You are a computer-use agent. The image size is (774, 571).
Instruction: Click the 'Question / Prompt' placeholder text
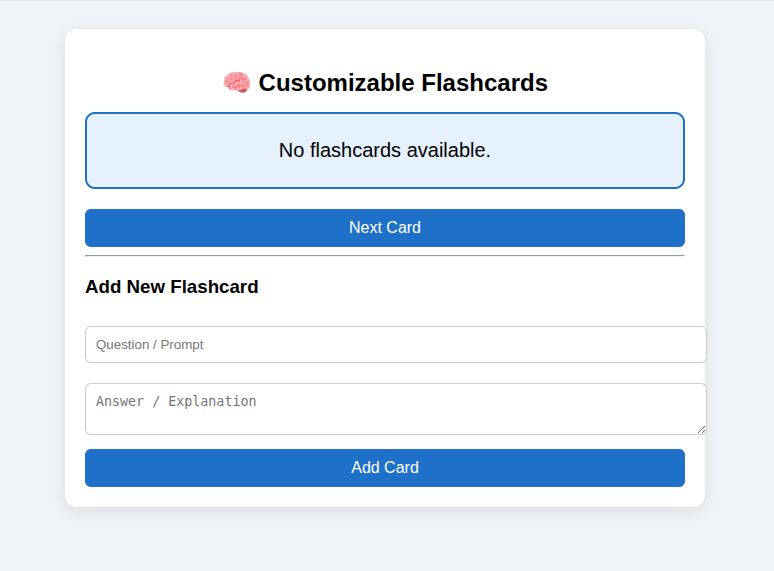click(x=150, y=344)
